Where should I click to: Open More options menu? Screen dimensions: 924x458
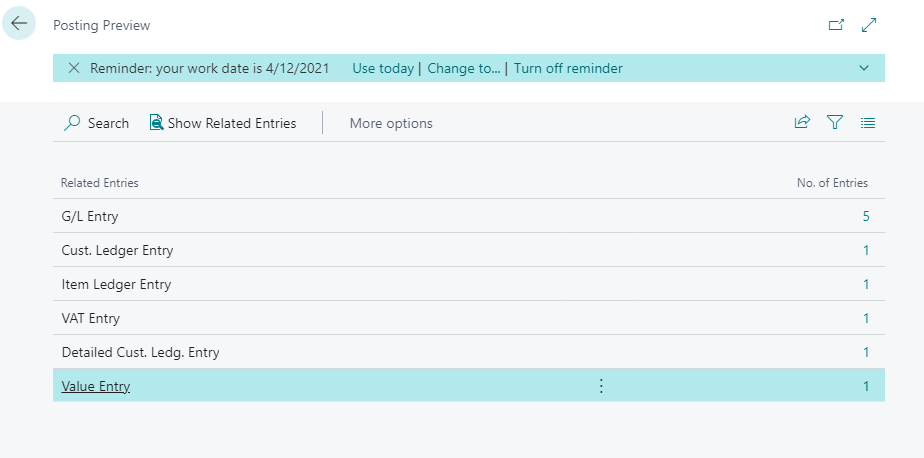391,123
